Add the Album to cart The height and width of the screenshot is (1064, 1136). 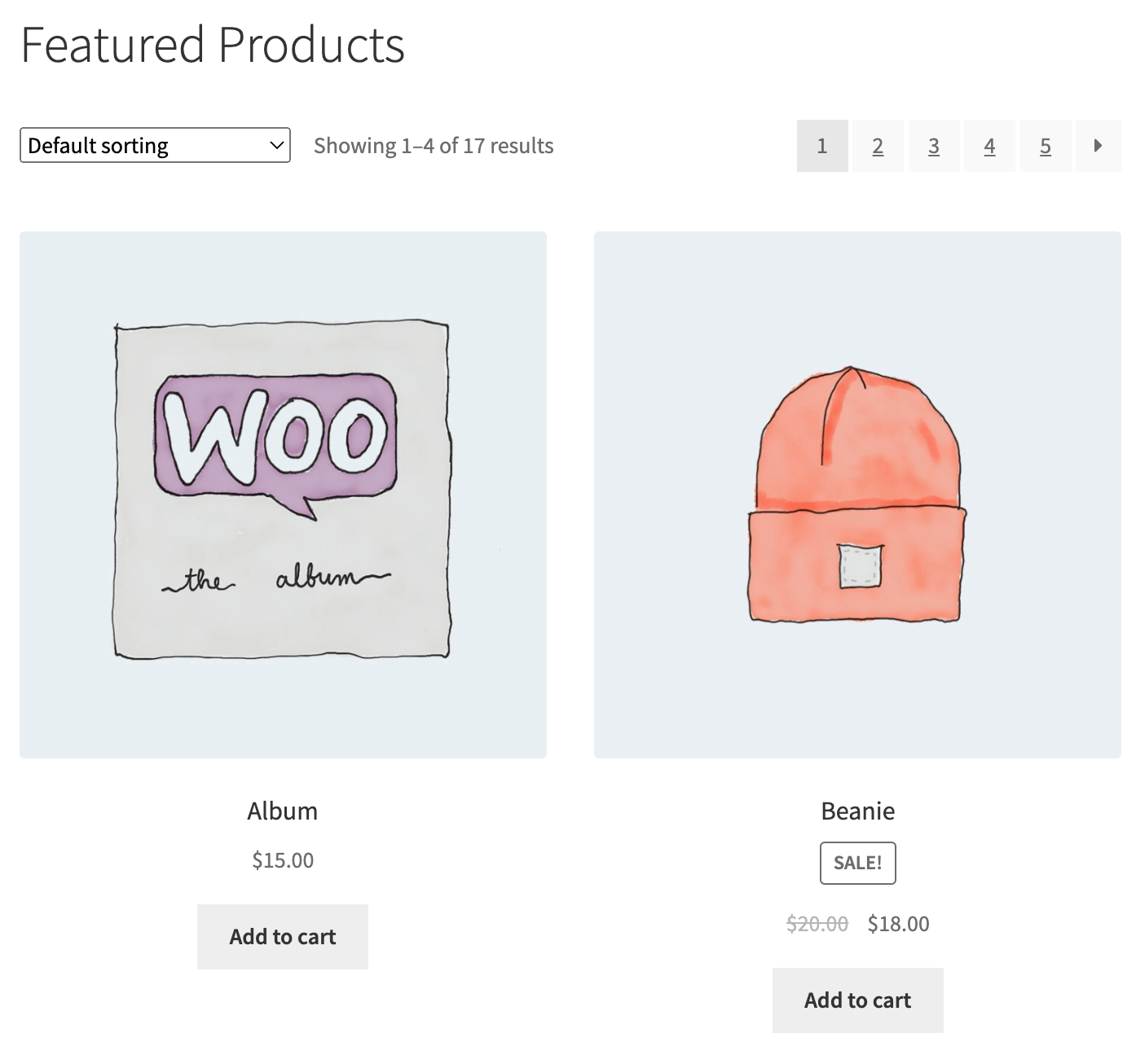(x=283, y=937)
